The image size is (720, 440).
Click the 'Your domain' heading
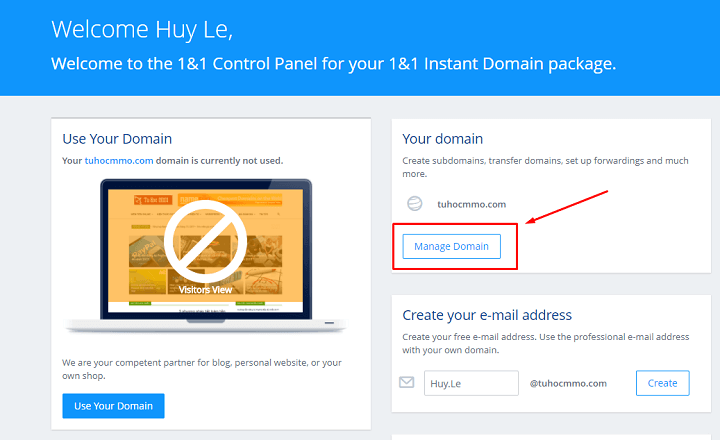(443, 139)
